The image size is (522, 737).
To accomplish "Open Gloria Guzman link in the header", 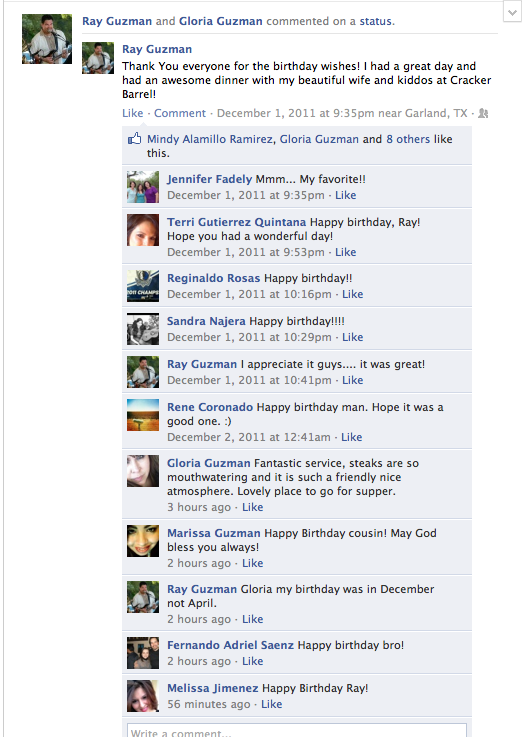I will coord(221,21).
